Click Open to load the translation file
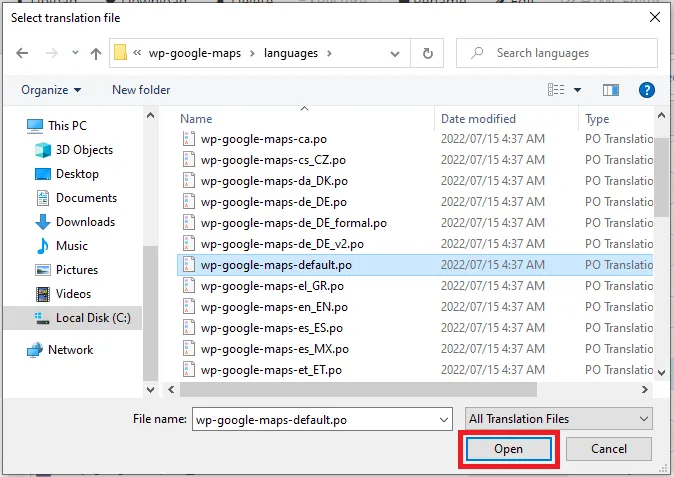674x477 pixels. point(509,449)
